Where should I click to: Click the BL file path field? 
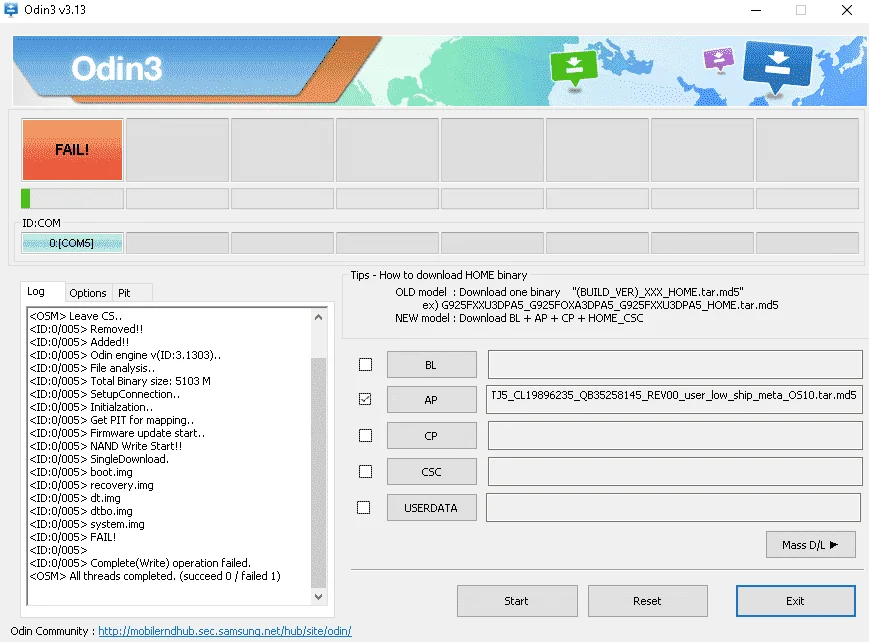click(x=674, y=365)
